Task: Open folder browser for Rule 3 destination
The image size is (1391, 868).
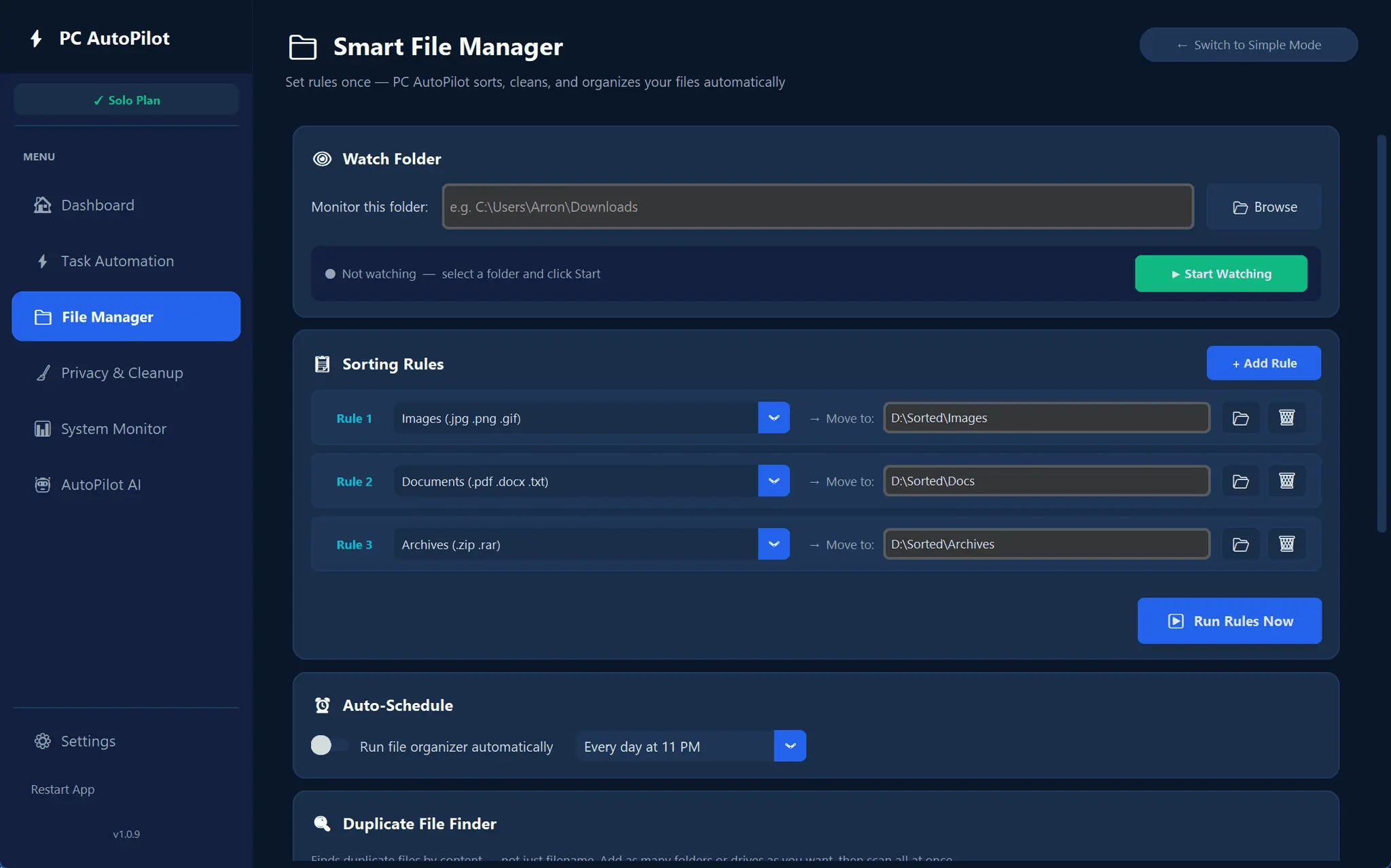Action: click(x=1240, y=544)
